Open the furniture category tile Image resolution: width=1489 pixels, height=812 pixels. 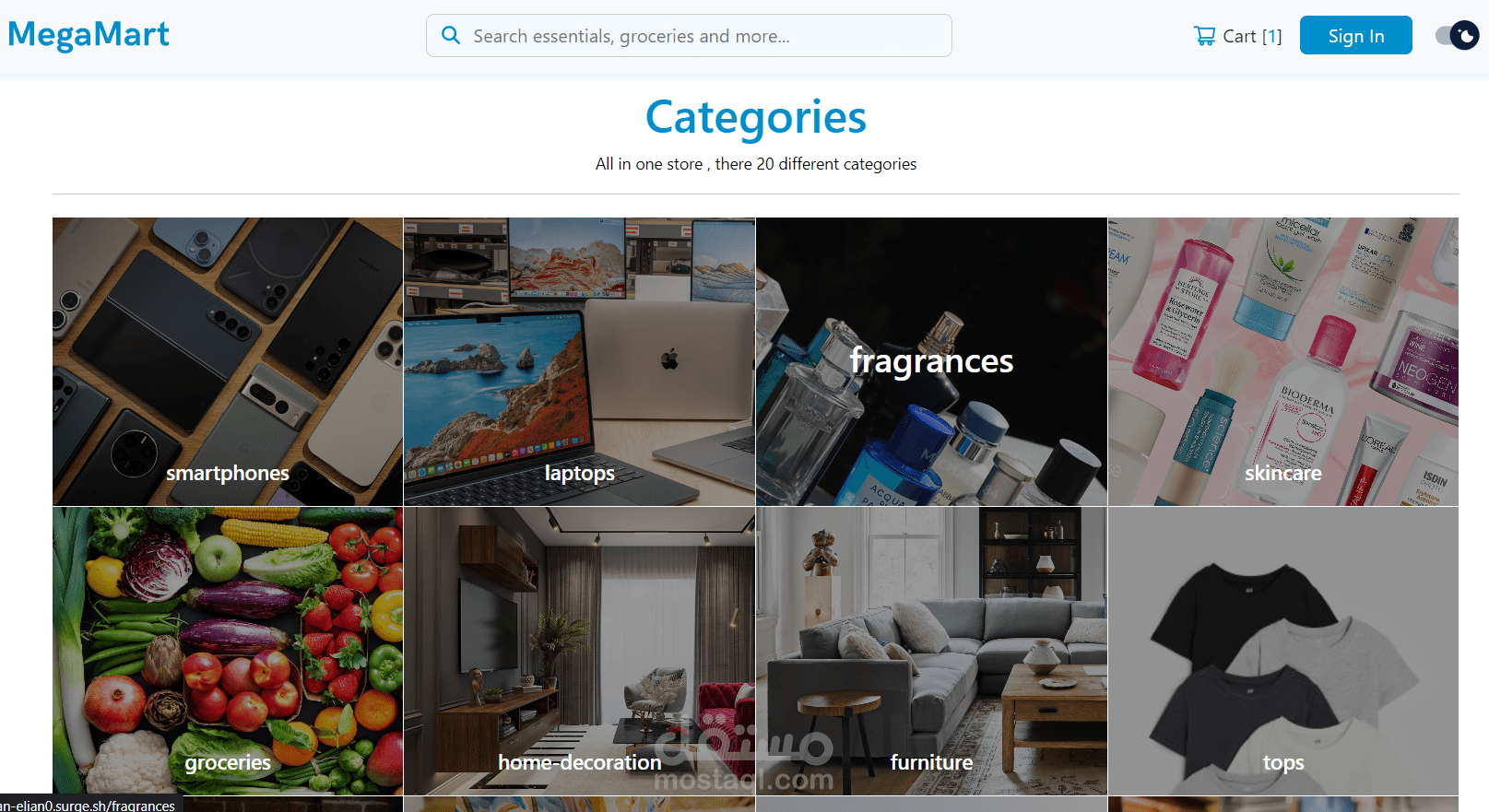click(931, 651)
